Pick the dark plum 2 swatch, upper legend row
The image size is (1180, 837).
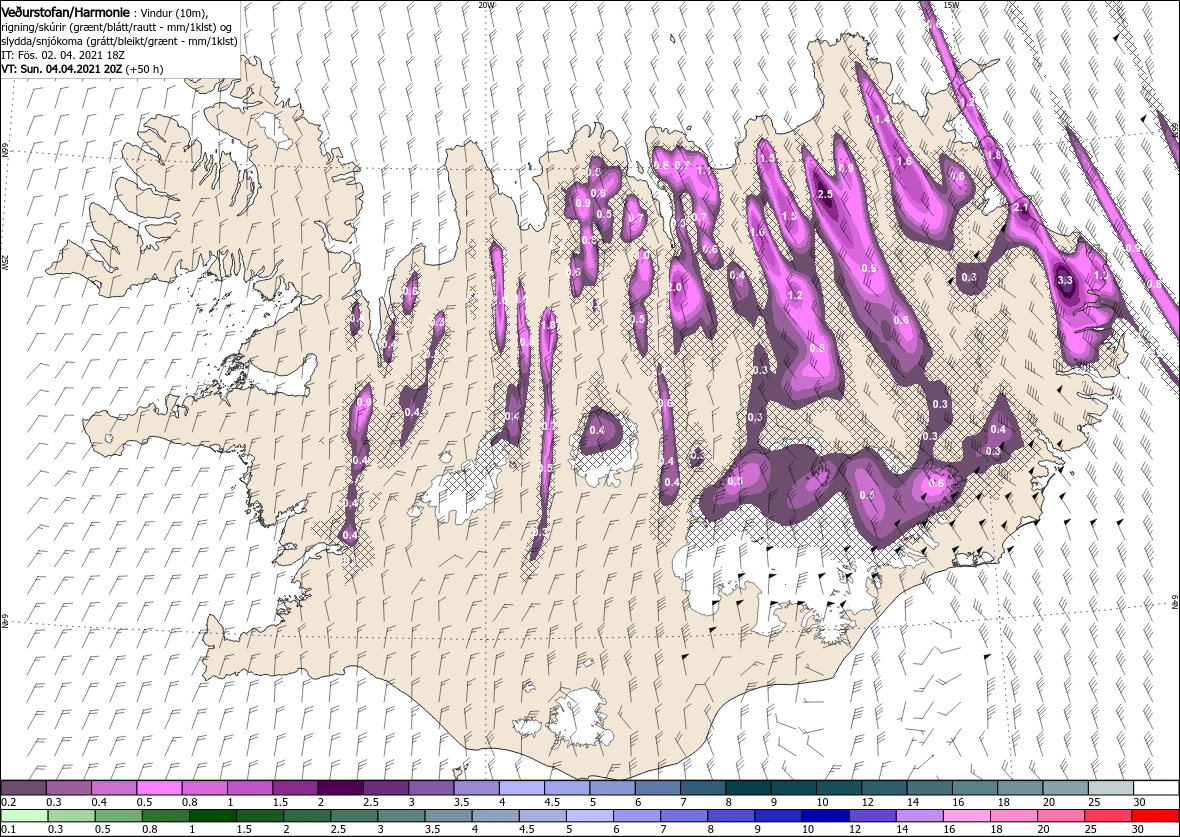click(340, 788)
